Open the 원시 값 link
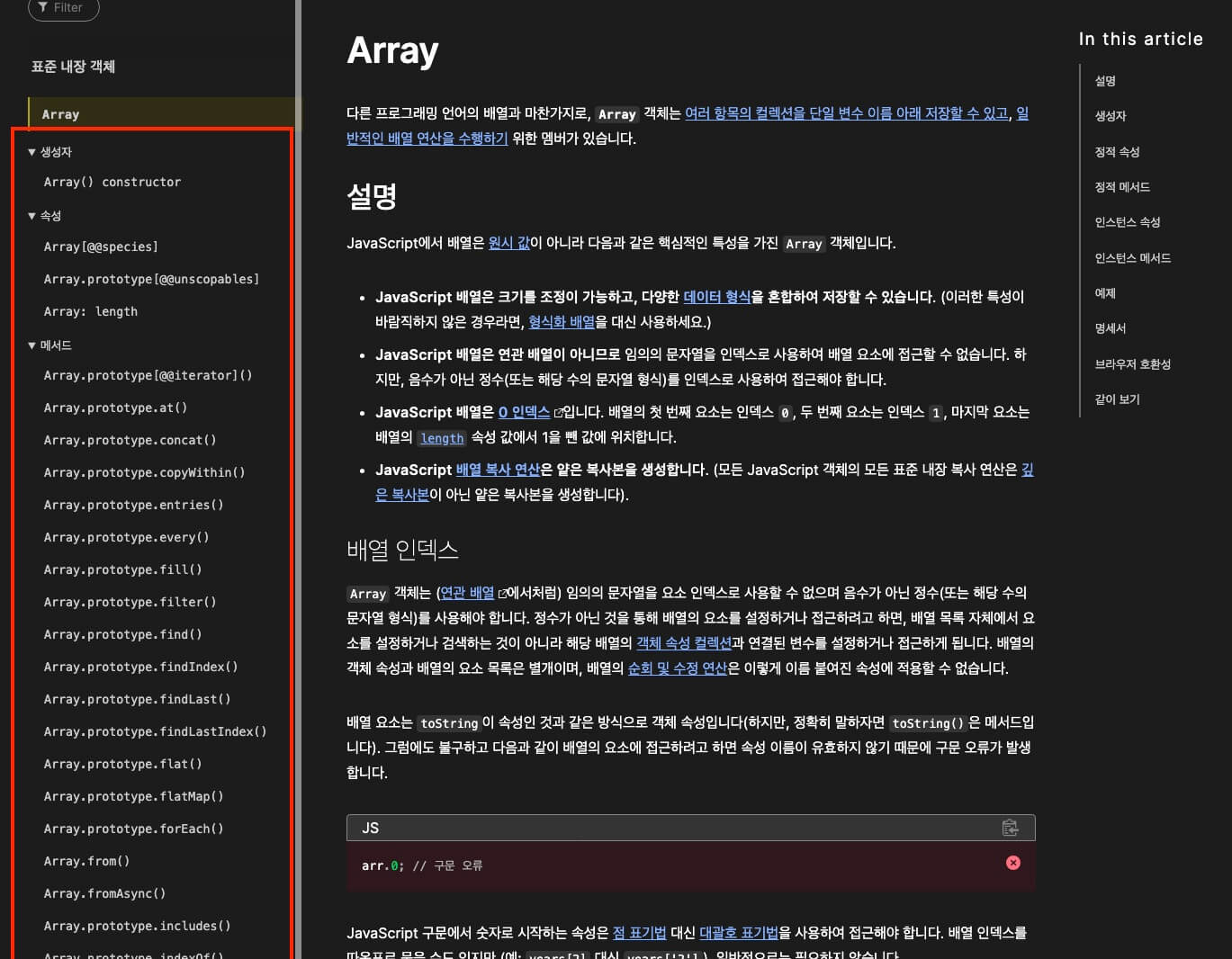 click(508, 243)
